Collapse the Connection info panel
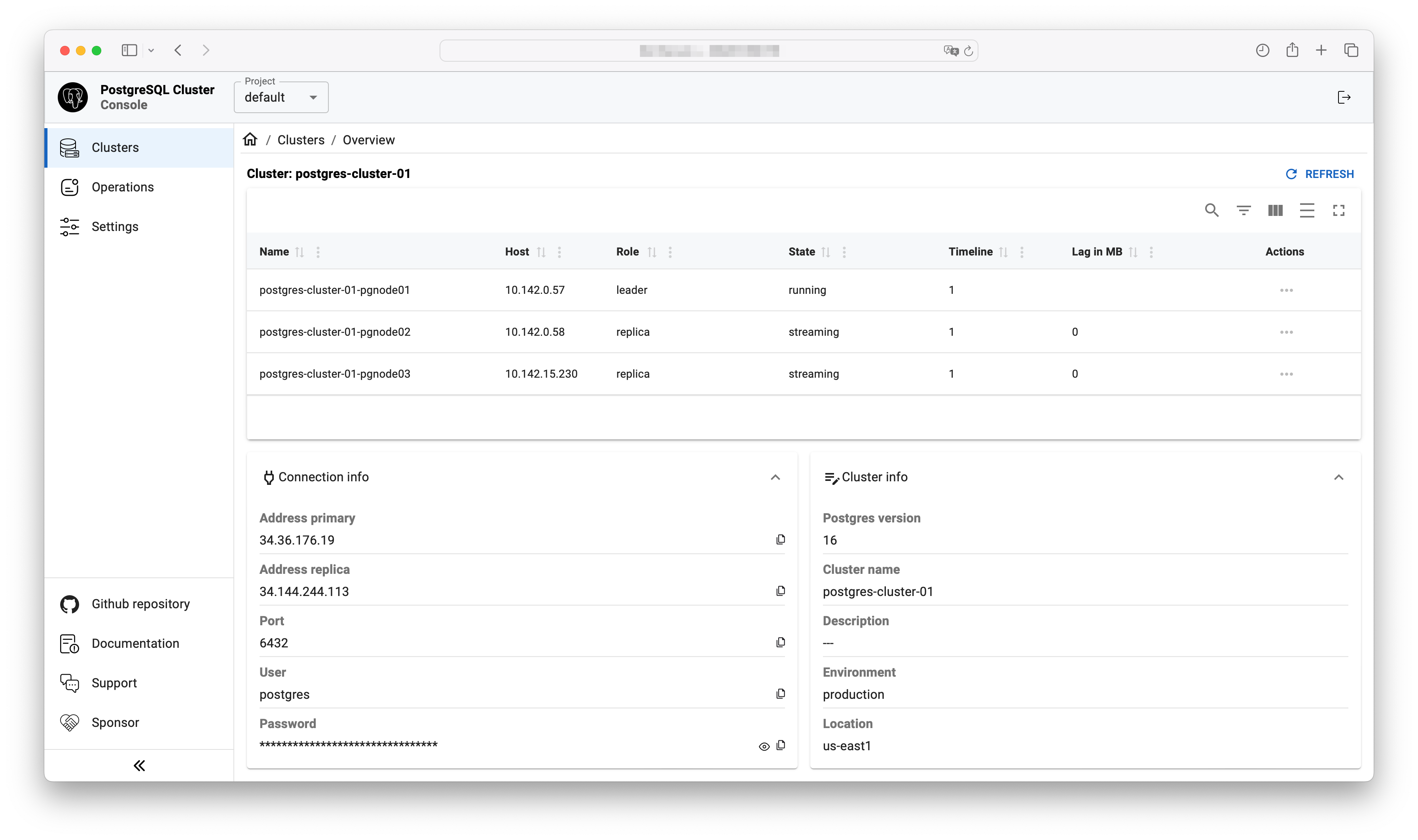Viewport: 1418px width, 840px height. tap(775, 478)
